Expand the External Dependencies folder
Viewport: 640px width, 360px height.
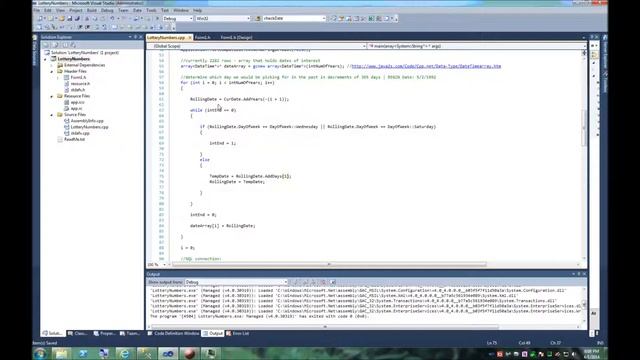(x=52, y=65)
